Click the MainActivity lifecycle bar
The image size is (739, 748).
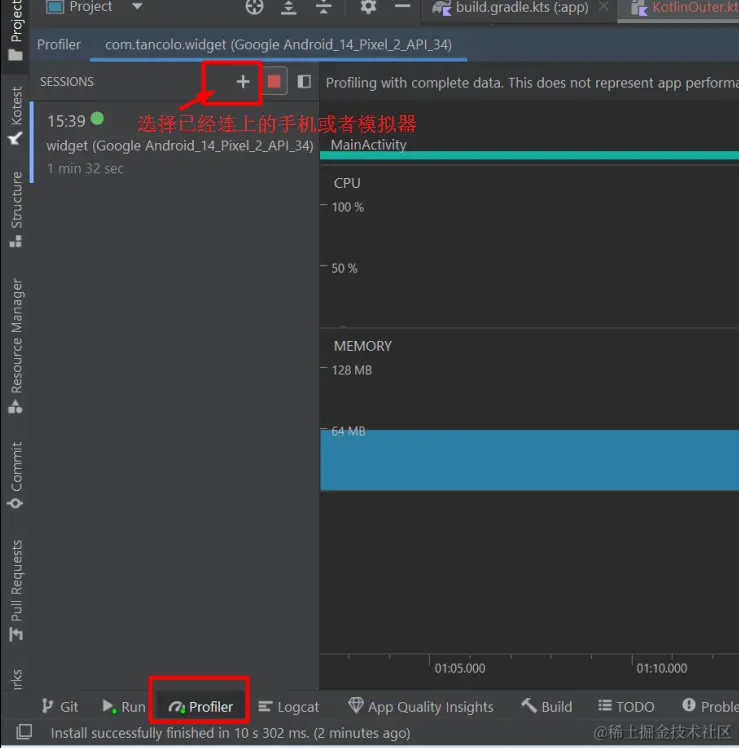pyautogui.click(x=529, y=155)
